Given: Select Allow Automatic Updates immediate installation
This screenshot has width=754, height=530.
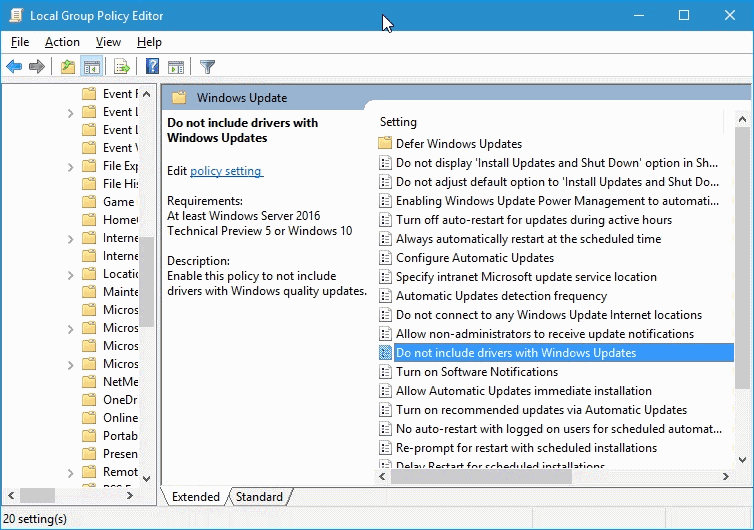Looking at the screenshot, I should coord(524,391).
